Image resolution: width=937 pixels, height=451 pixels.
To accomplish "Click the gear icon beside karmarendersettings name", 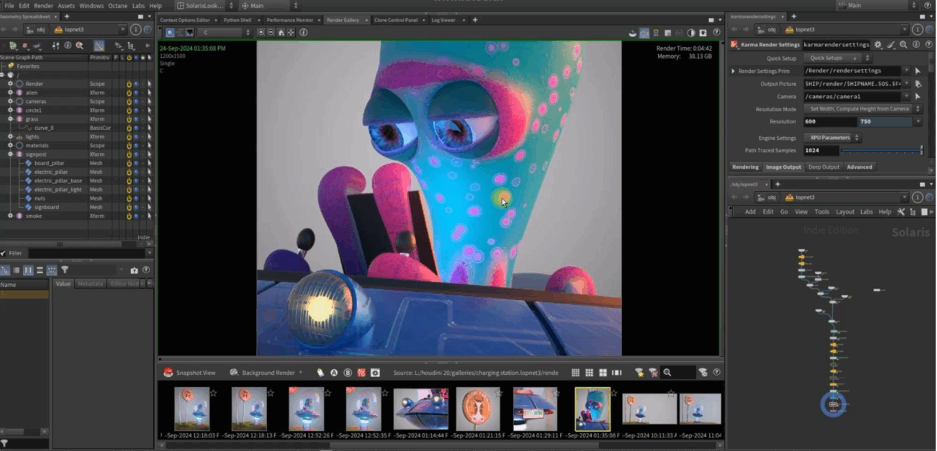I will click(x=878, y=44).
